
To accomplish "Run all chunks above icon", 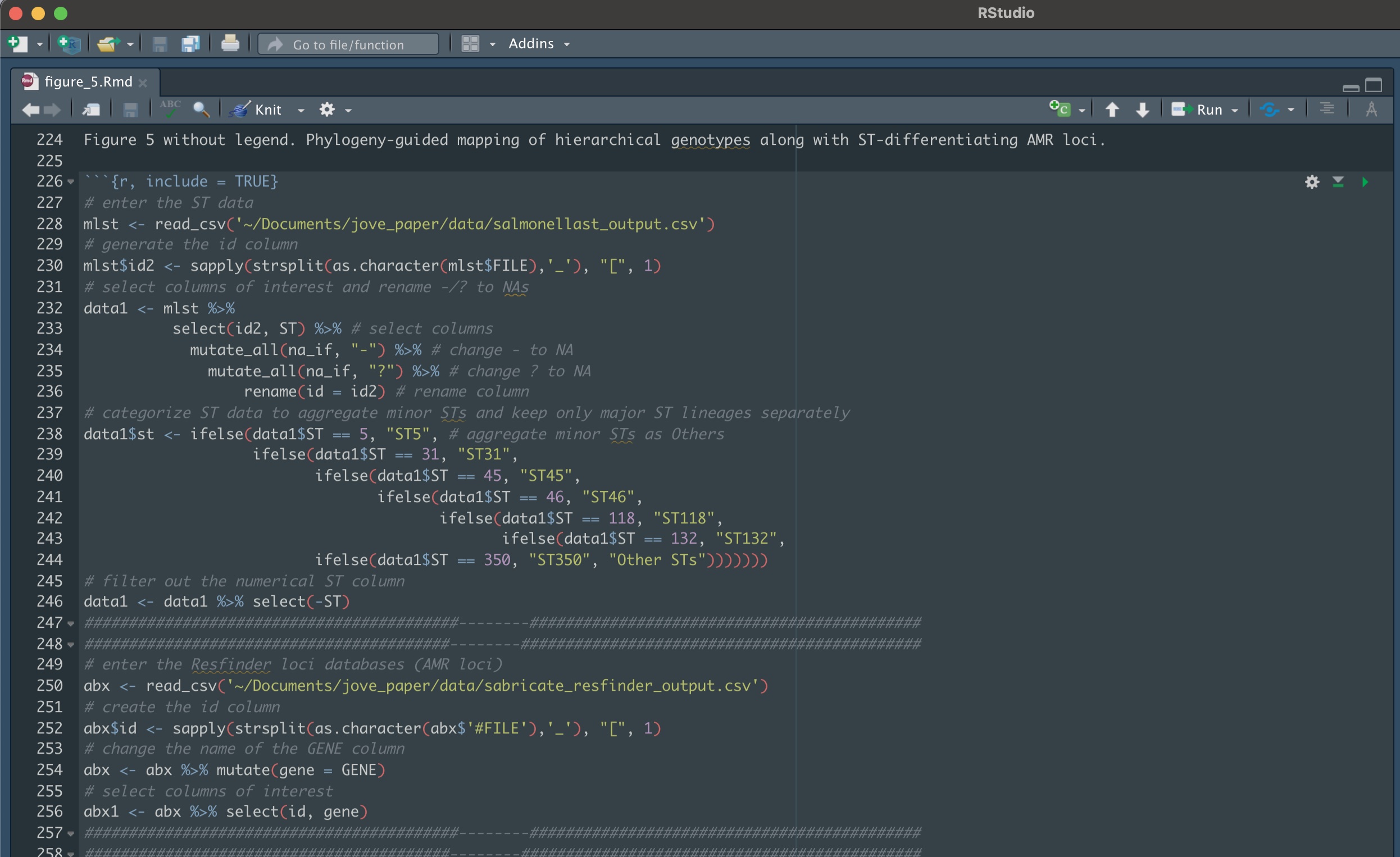I will point(1338,182).
